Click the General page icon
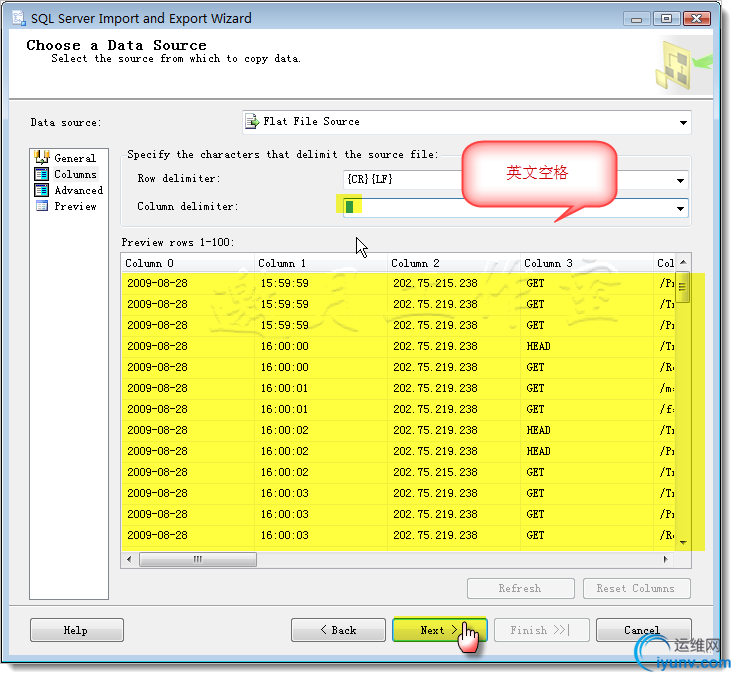Screen dimensions: 737x679 [42, 158]
